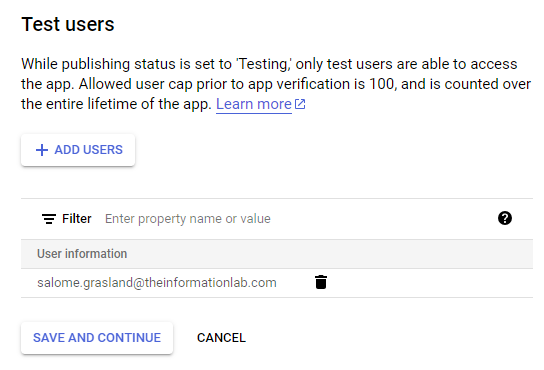Click the filter lines icon
The image size is (544, 370).
tap(49, 219)
